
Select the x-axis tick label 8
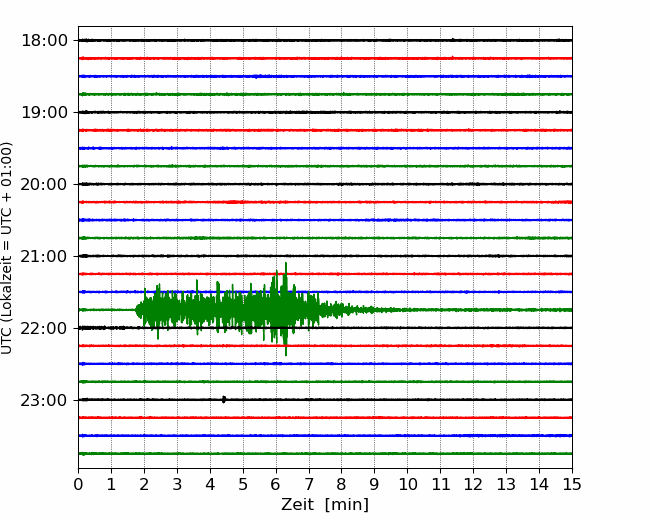click(x=342, y=484)
